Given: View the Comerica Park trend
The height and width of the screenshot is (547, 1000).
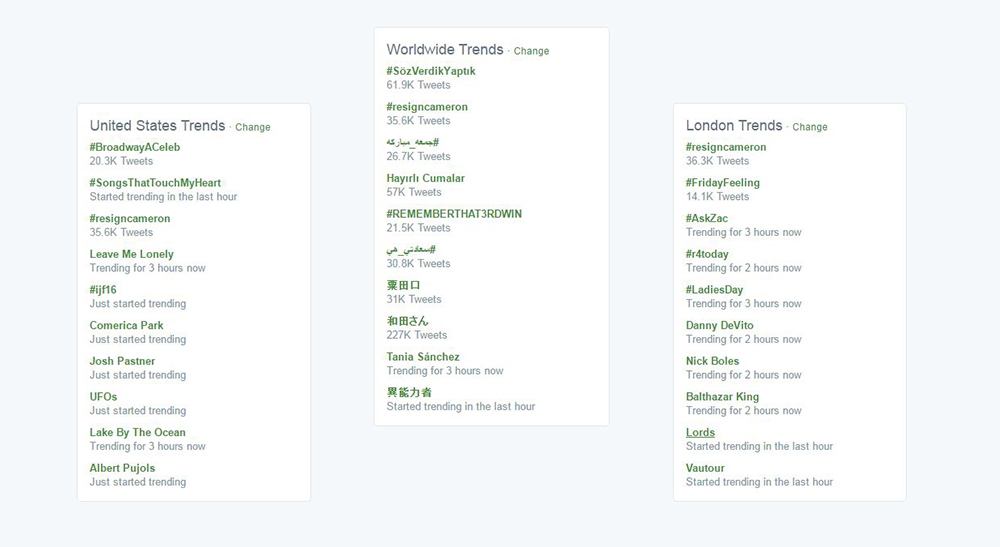Looking at the screenshot, I should 126,325.
